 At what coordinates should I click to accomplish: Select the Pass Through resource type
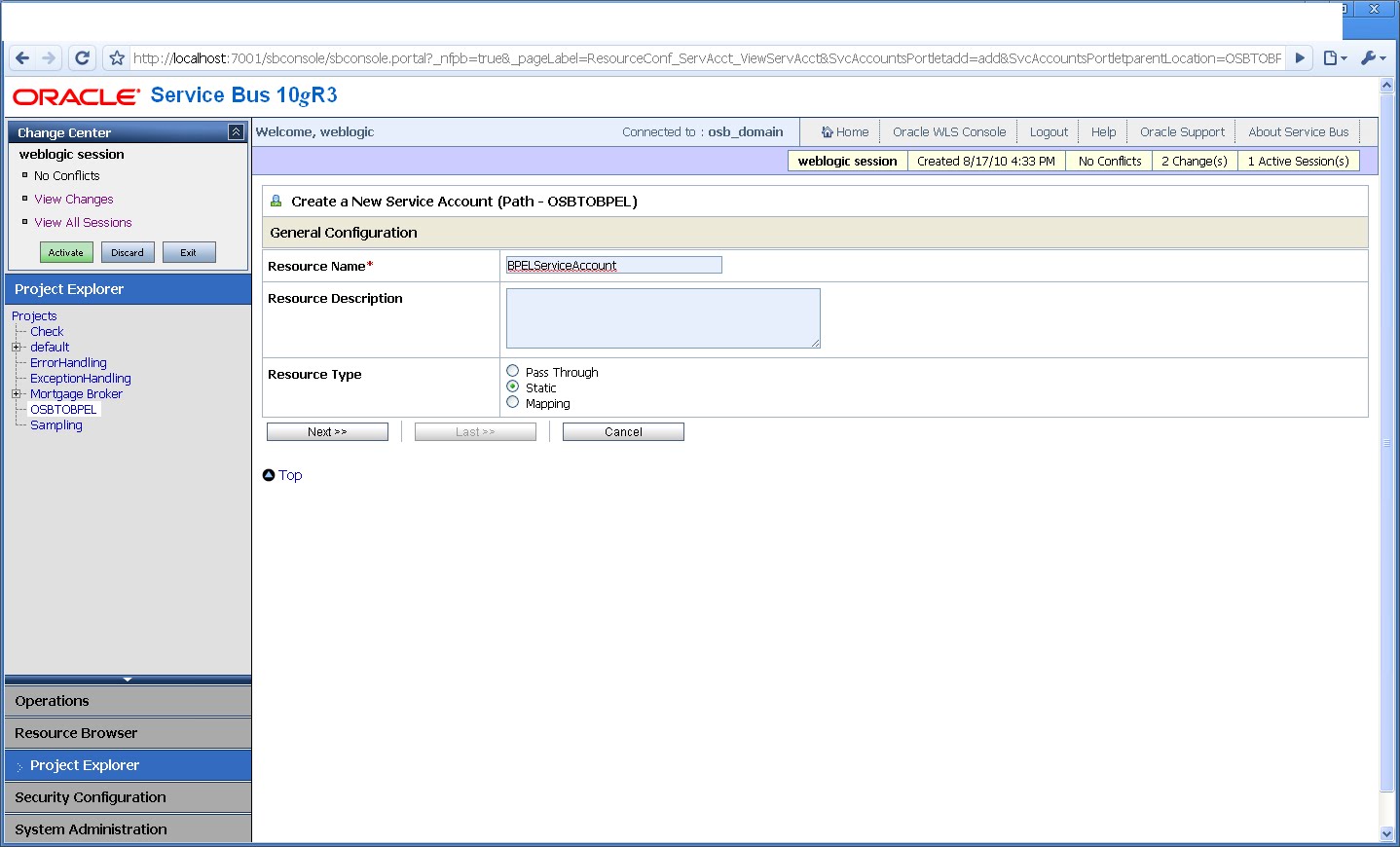click(x=513, y=371)
